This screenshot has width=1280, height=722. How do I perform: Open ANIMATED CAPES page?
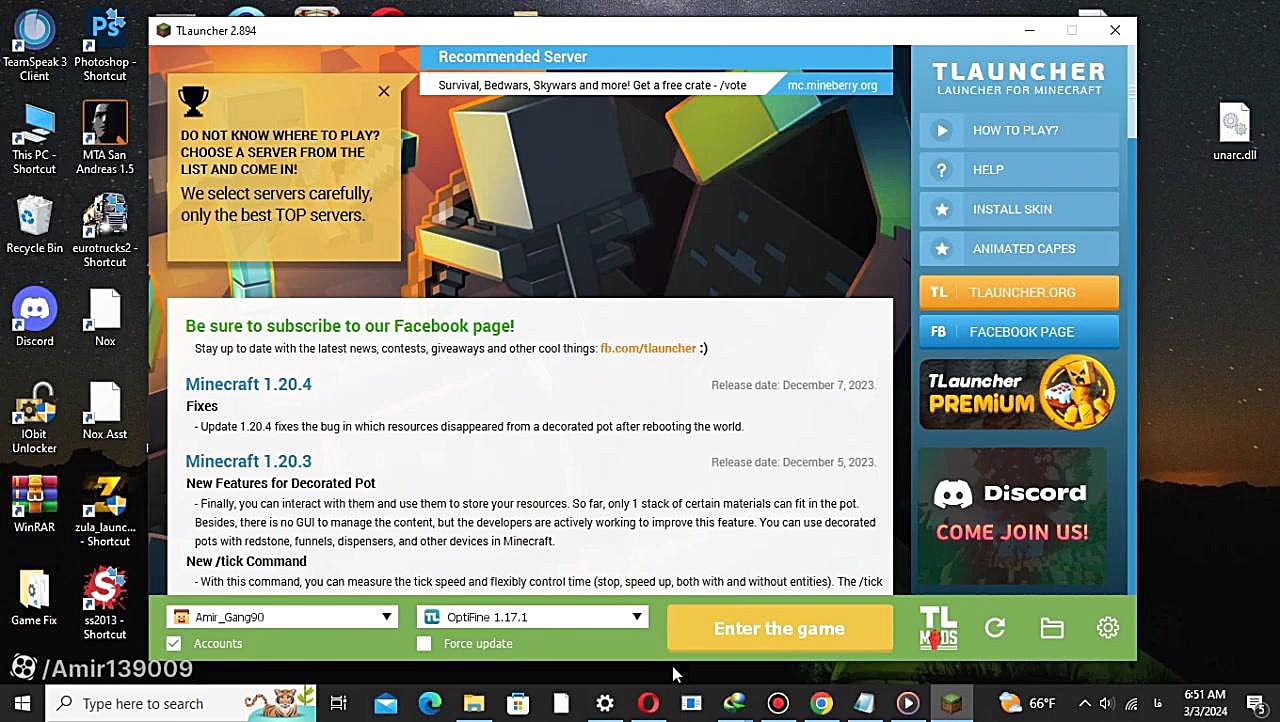coord(1019,249)
